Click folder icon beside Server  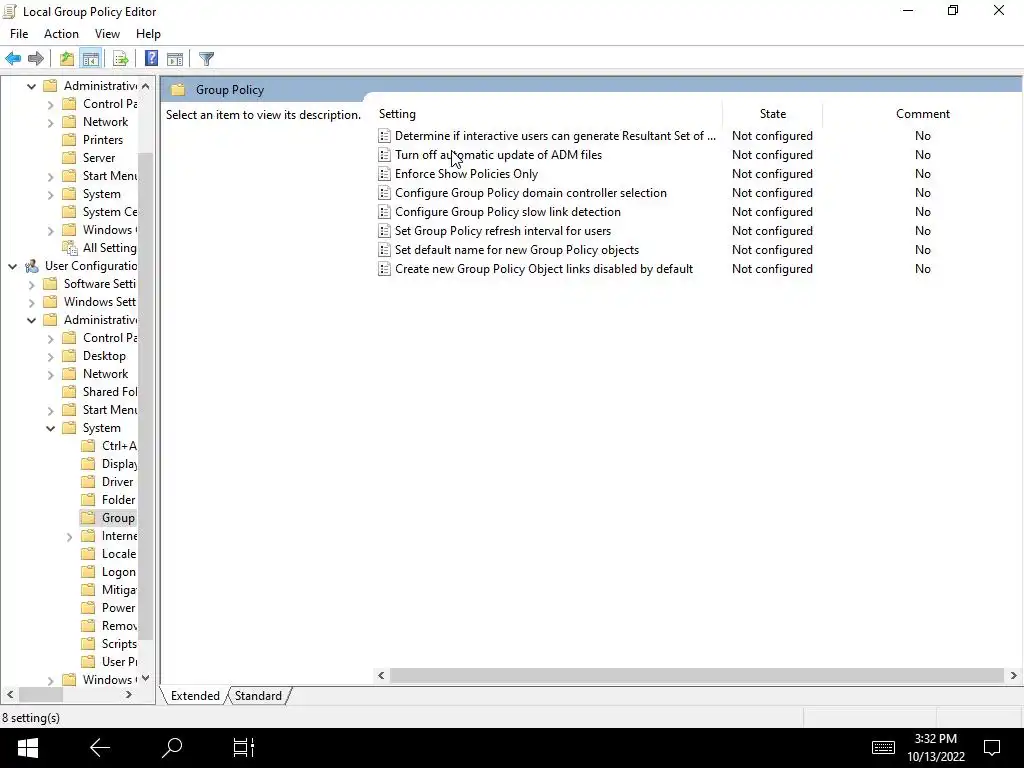pos(69,158)
